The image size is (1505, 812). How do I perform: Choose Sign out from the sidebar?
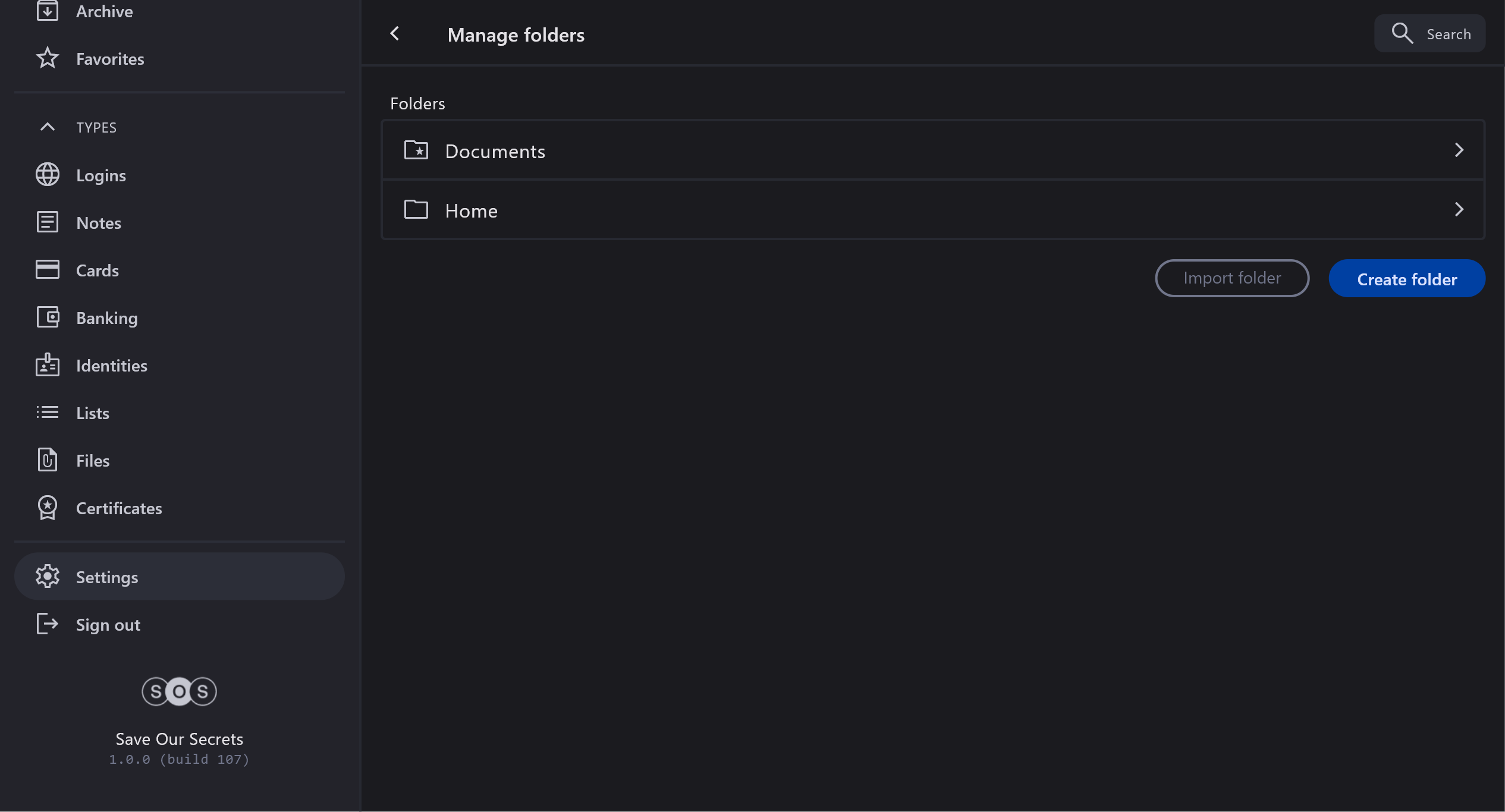107,625
